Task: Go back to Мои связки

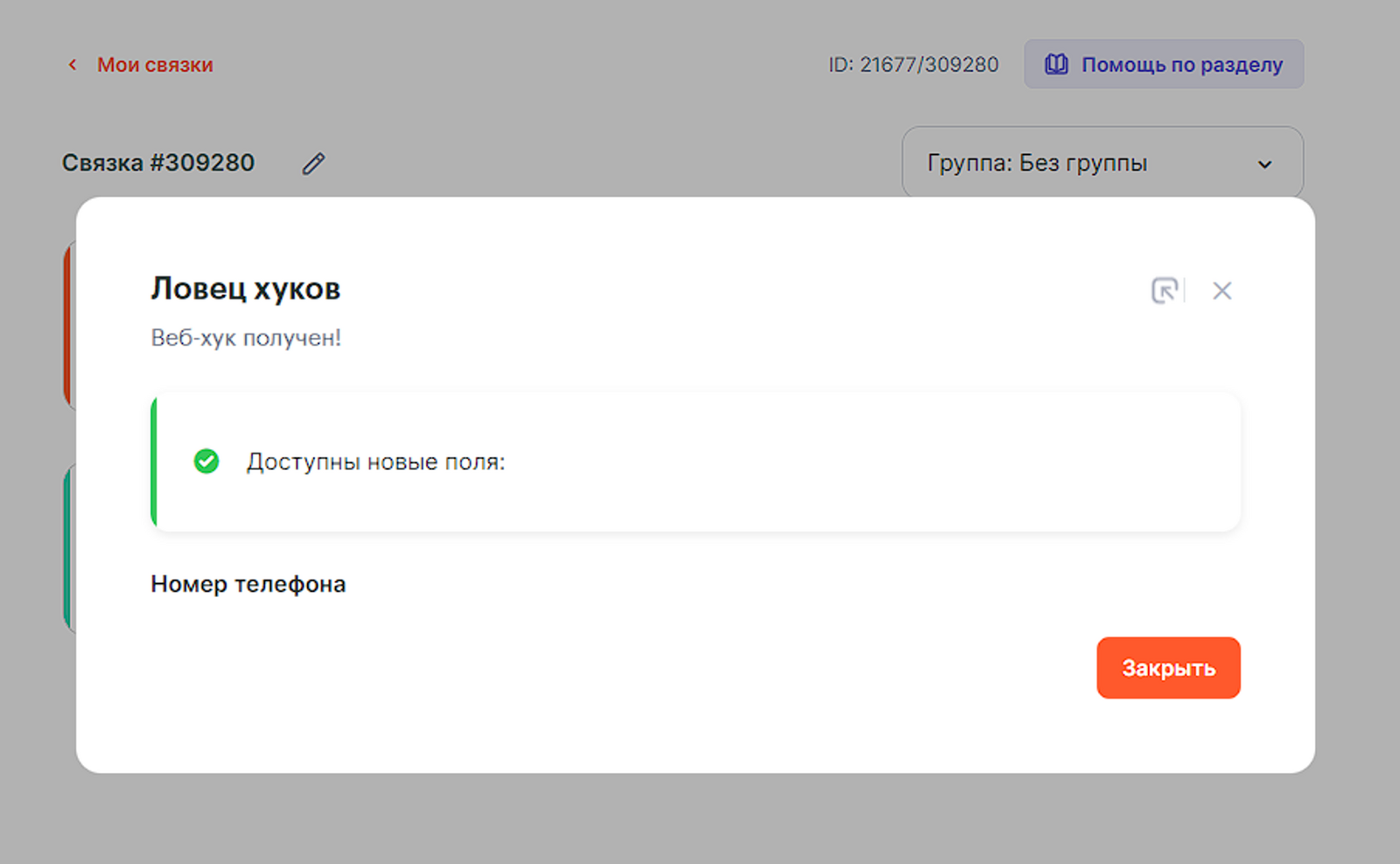Action: tap(155, 65)
